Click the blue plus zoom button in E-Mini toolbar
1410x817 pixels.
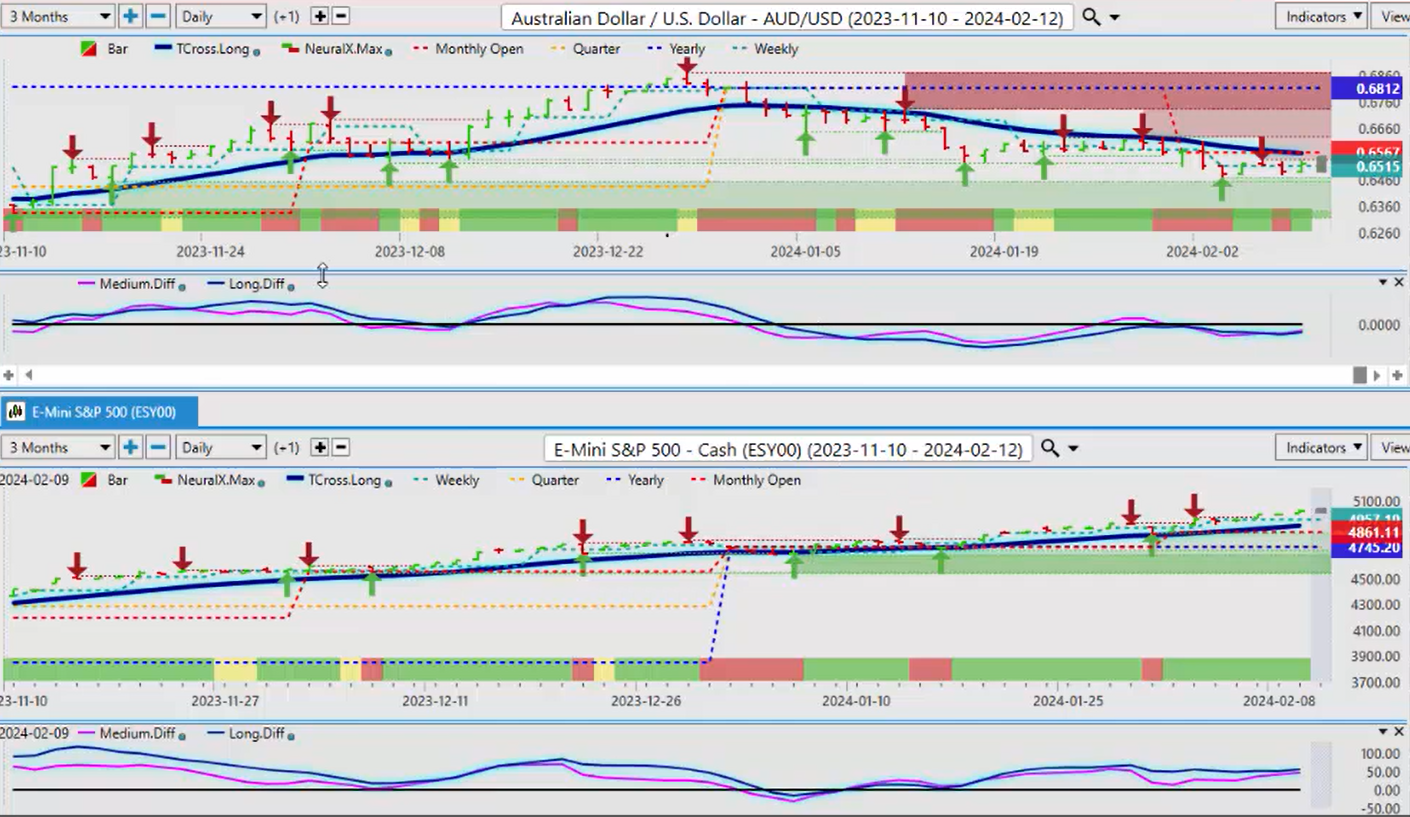(x=130, y=447)
